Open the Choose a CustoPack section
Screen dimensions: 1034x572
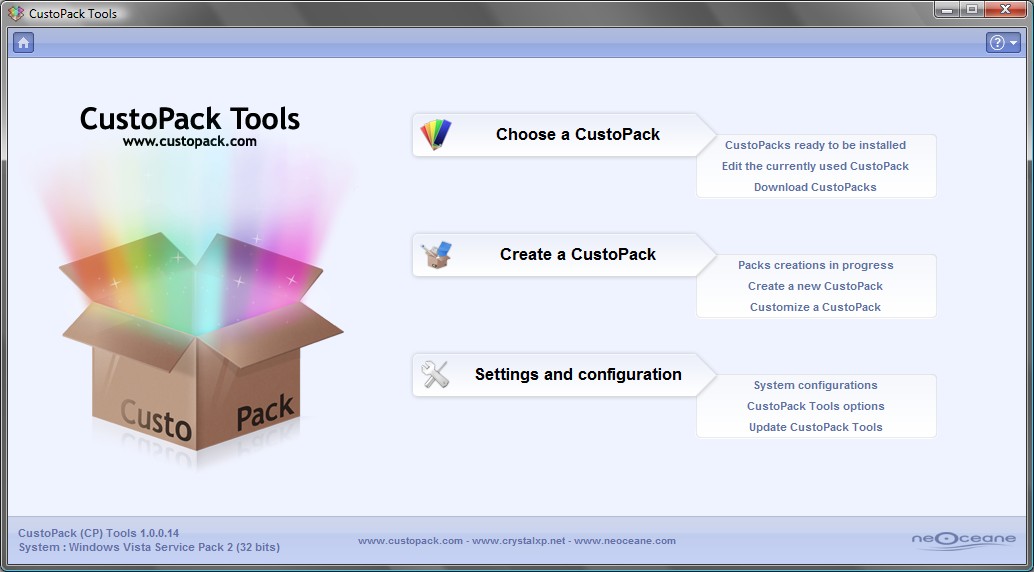pyautogui.click(x=564, y=135)
